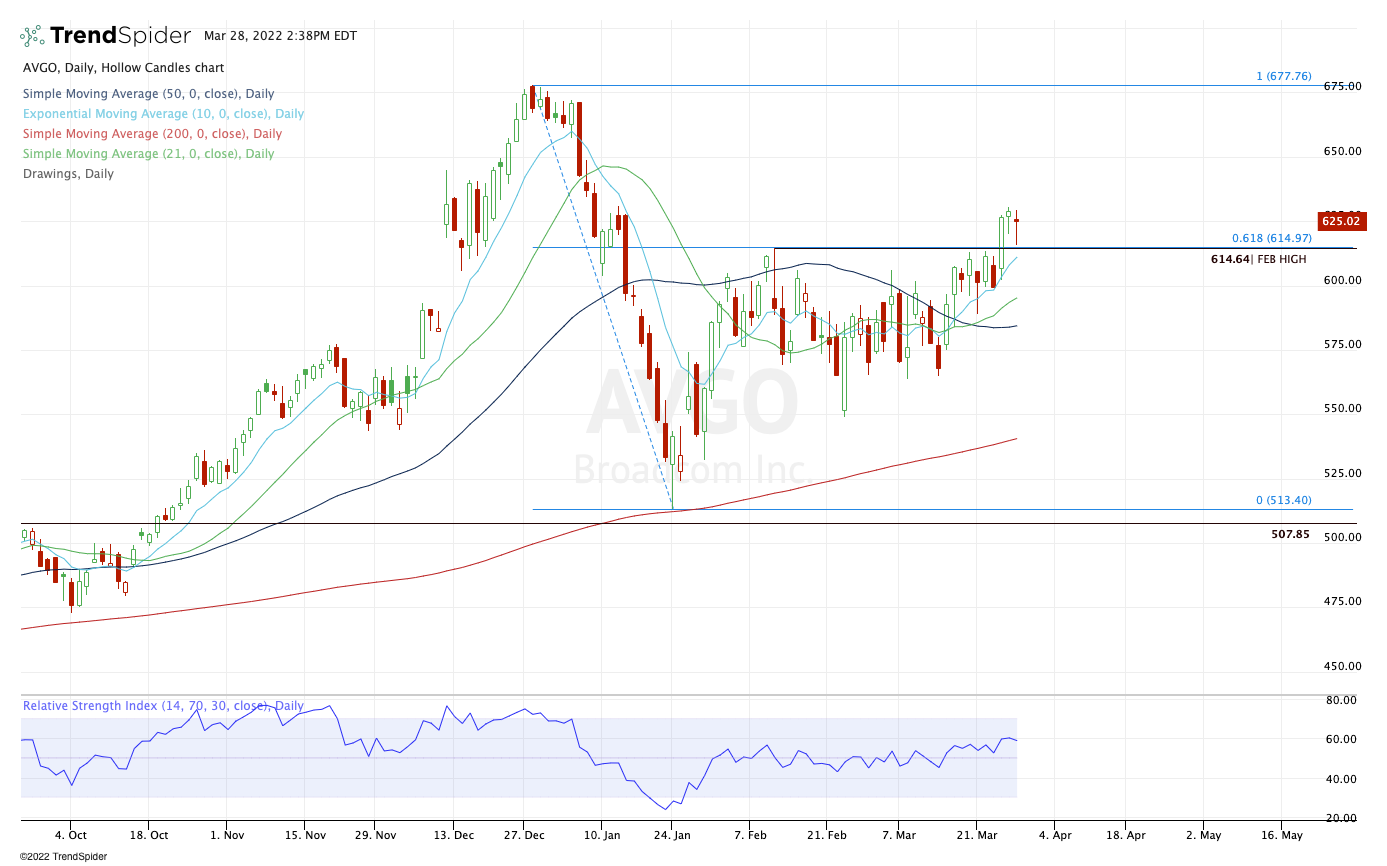Click the Drawings, Daily legend entry
1387x866 pixels.
click(x=68, y=174)
